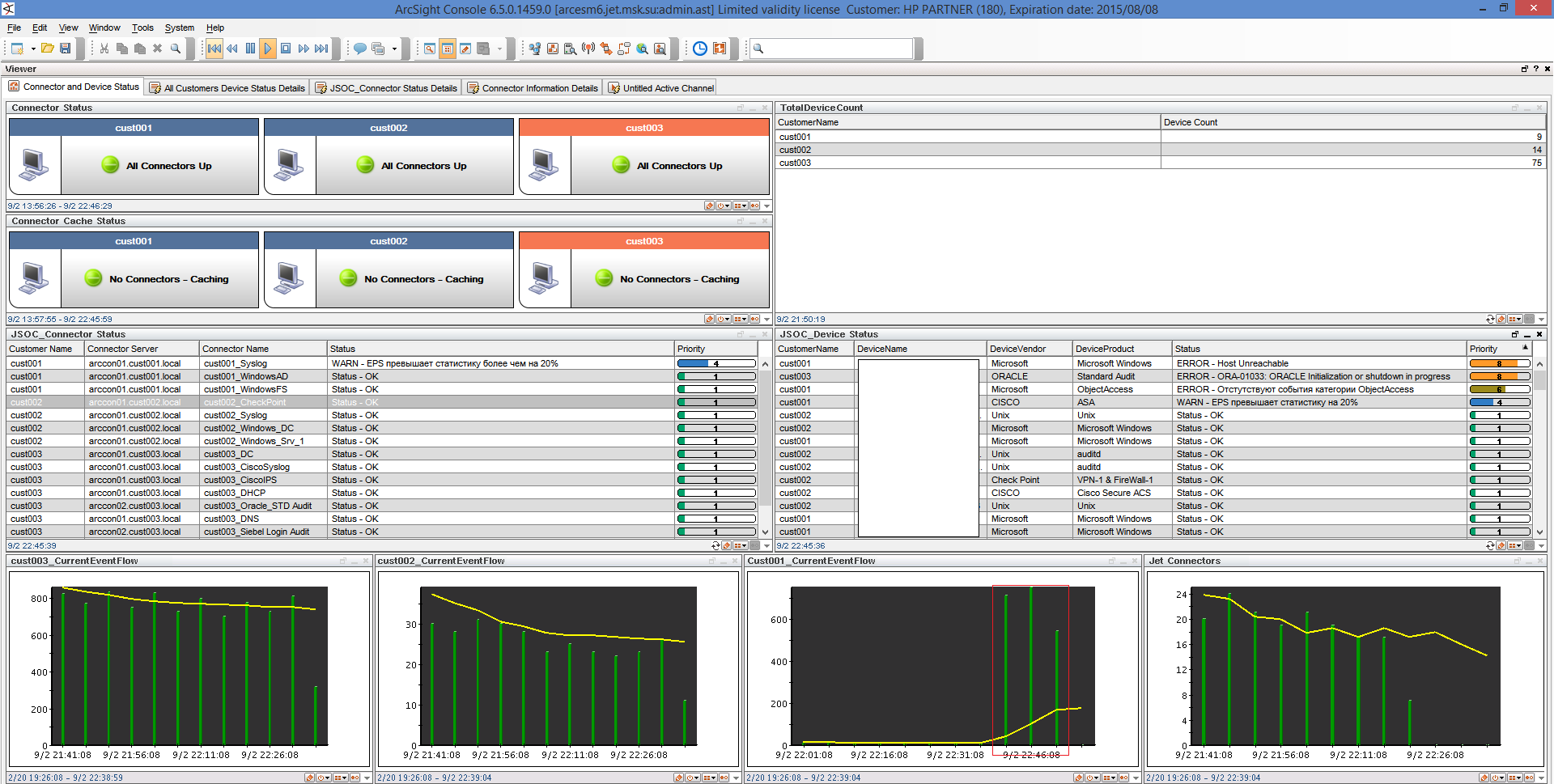Open the dropdown at TotalDeviceCount footer right

click(x=1541, y=319)
